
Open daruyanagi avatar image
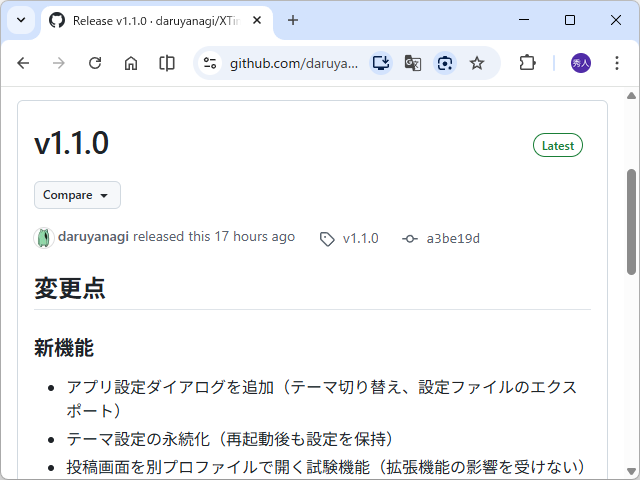pos(44,238)
